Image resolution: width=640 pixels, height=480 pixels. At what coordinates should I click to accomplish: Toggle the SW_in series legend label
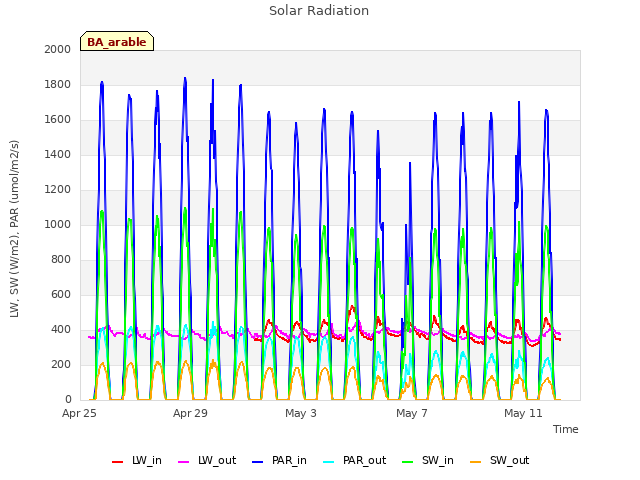(x=438, y=461)
